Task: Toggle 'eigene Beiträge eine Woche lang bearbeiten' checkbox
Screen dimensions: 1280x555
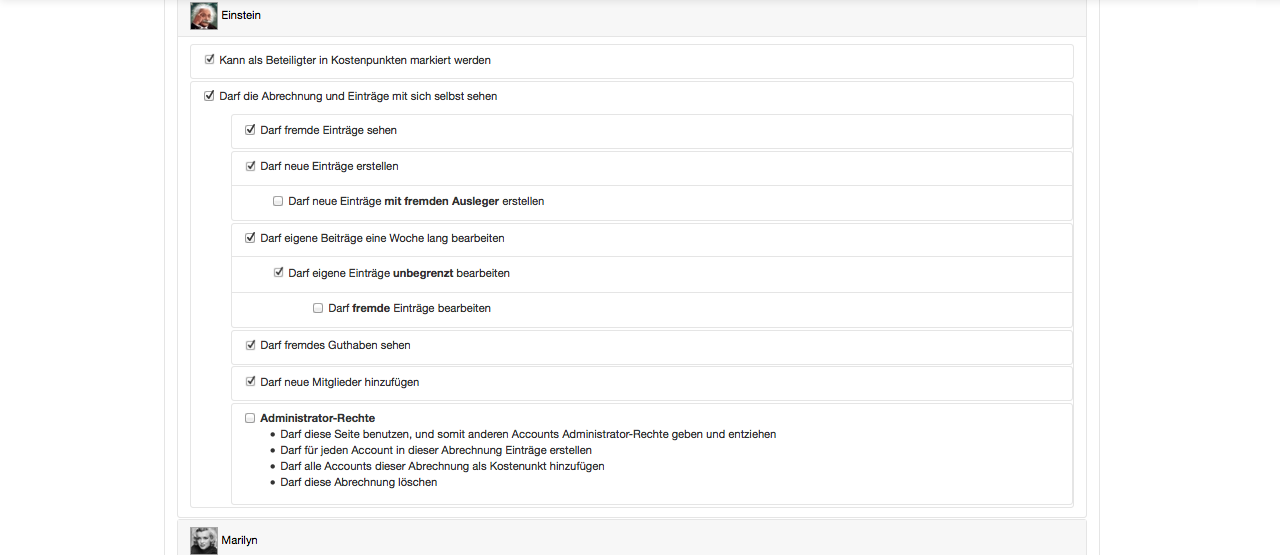Action: click(251, 238)
